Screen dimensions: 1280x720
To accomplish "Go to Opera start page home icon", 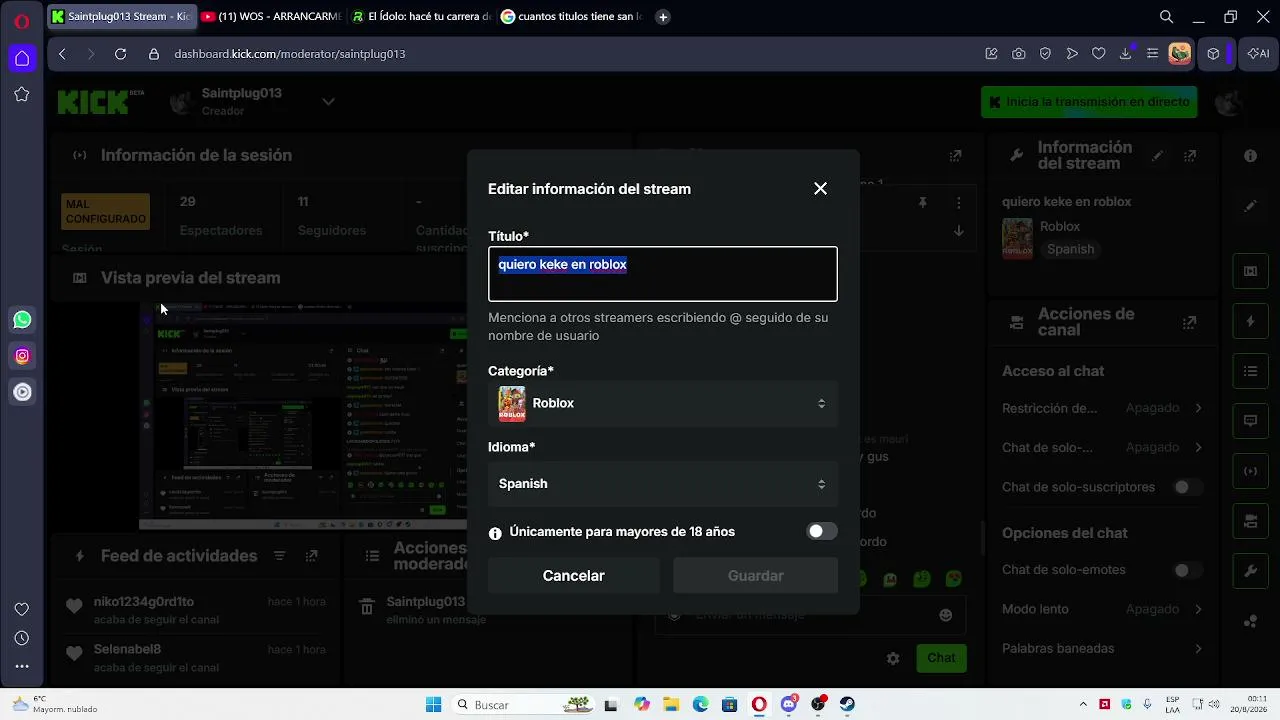I will (22, 58).
